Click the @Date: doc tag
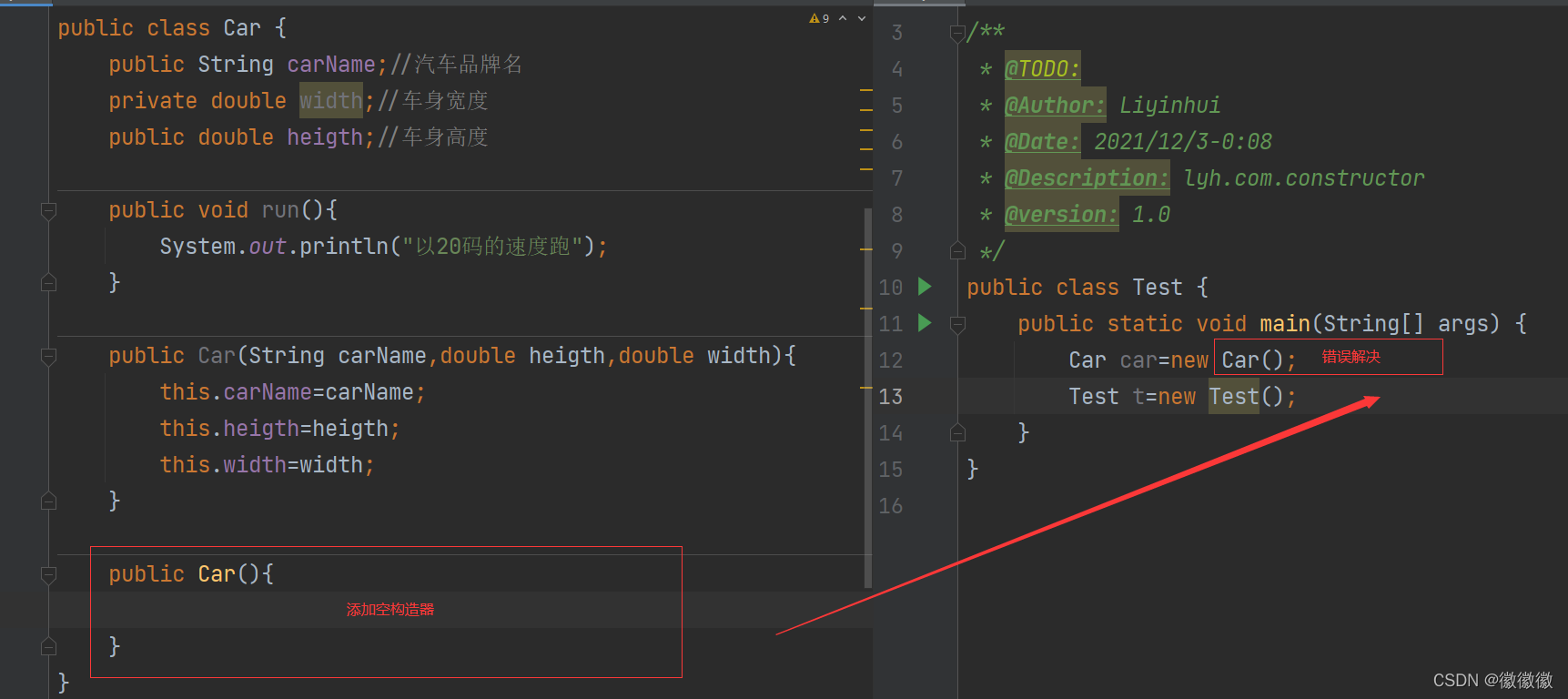Image resolution: width=1568 pixels, height=699 pixels. pyautogui.click(x=1042, y=142)
